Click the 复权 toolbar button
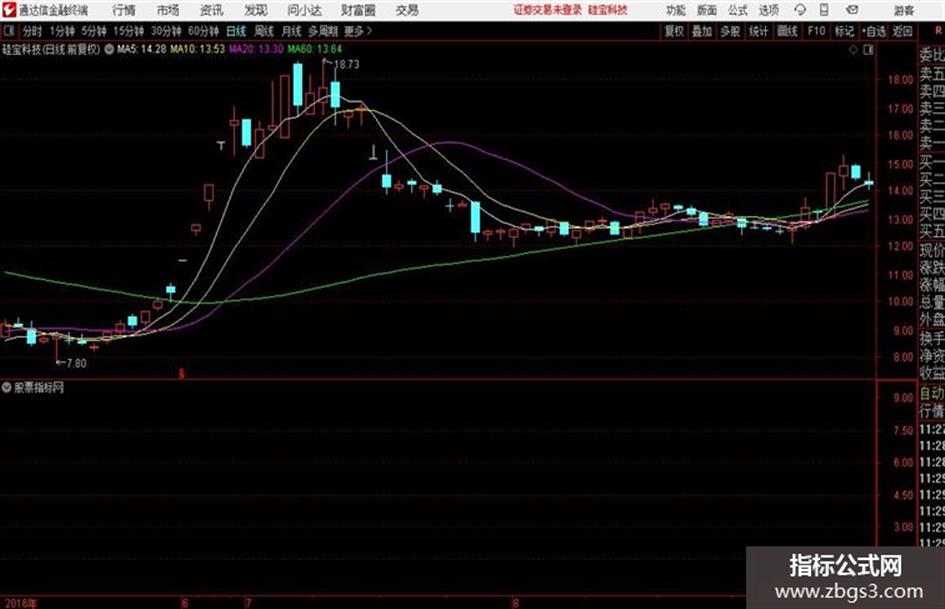 674,31
